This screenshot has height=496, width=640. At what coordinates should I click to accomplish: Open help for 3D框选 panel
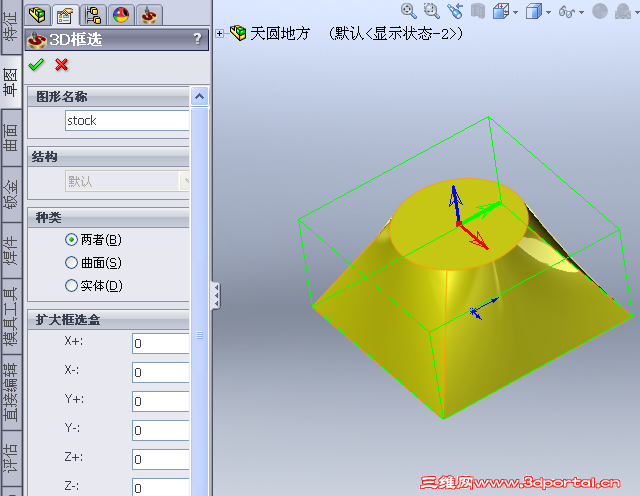click(197, 39)
